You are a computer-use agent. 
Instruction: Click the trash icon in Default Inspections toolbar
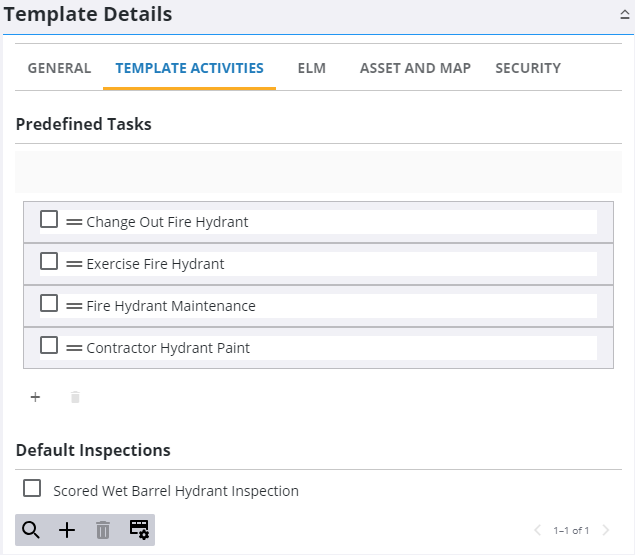(102, 530)
